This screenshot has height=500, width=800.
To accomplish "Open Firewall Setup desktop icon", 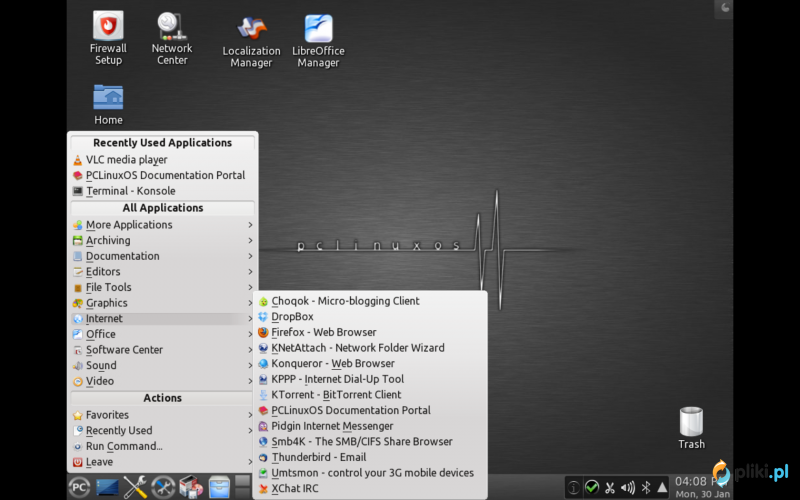I will click(x=108, y=38).
